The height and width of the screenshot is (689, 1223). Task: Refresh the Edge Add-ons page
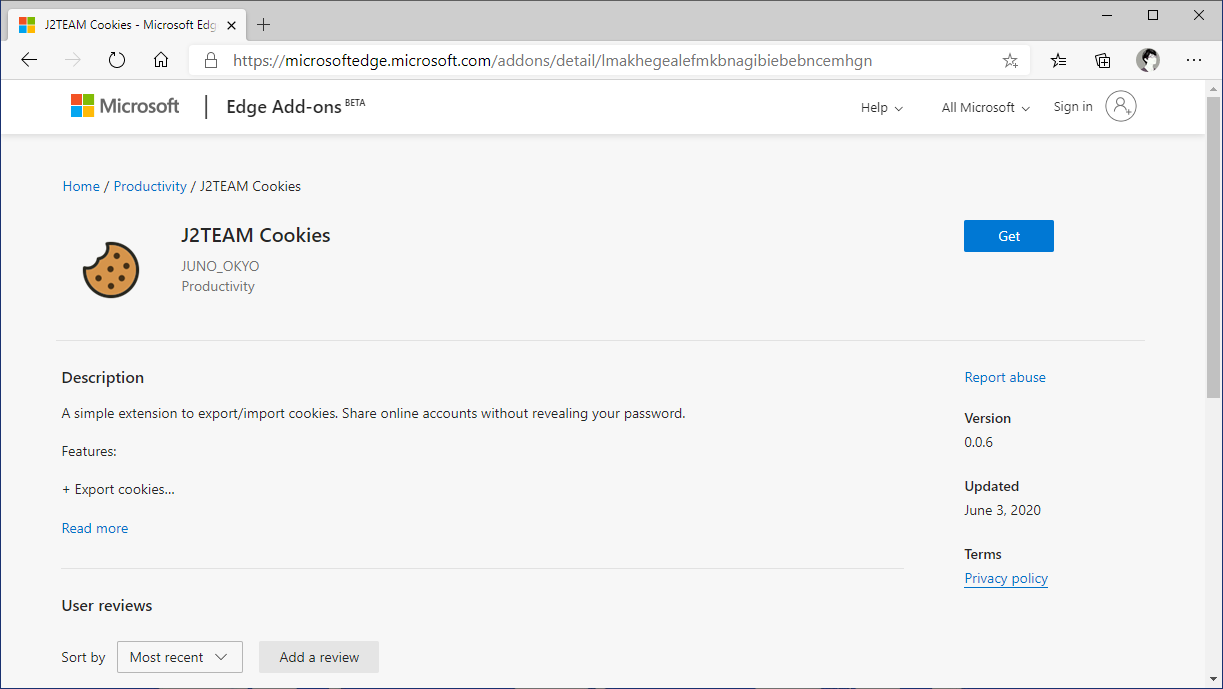click(x=117, y=60)
